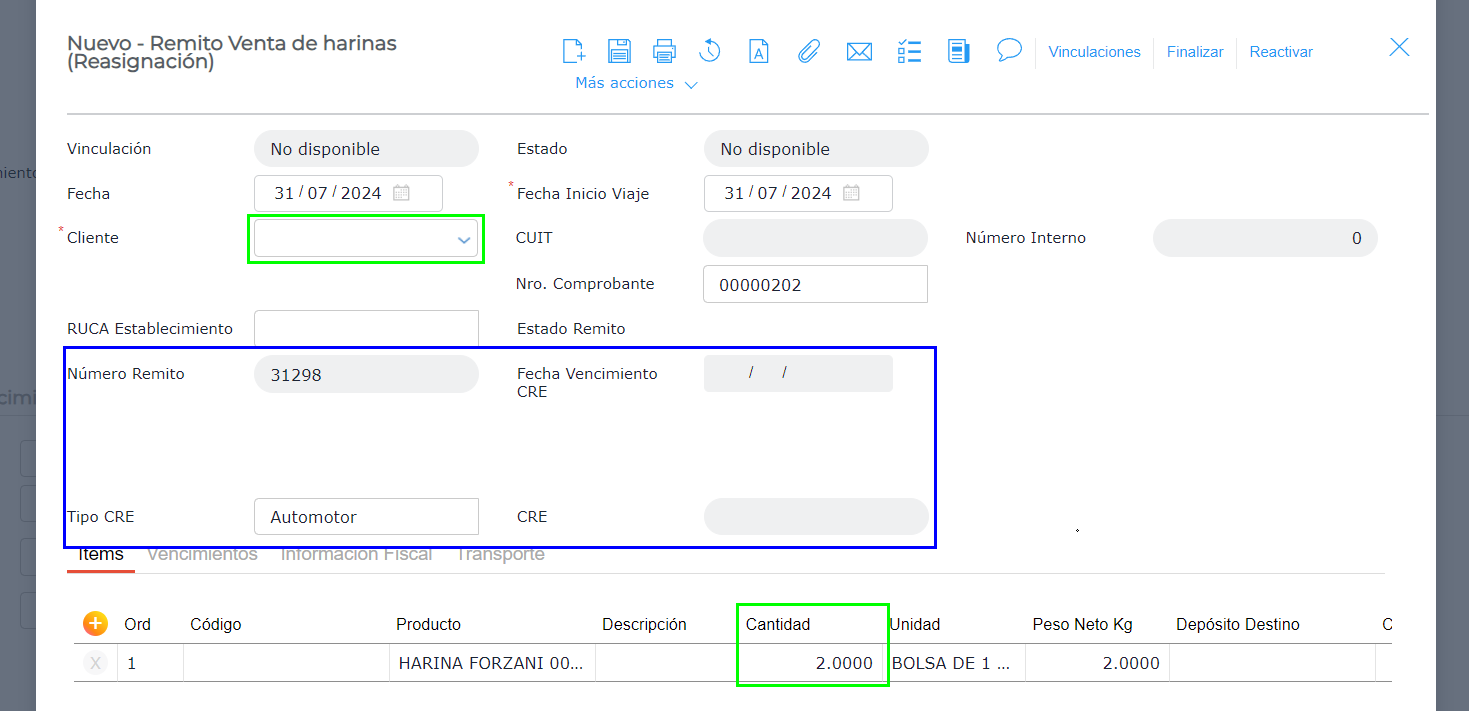Image resolution: width=1469 pixels, height=711 pixels.
Task: Switch to the Vencimientos tab
Action: [202, 554]
